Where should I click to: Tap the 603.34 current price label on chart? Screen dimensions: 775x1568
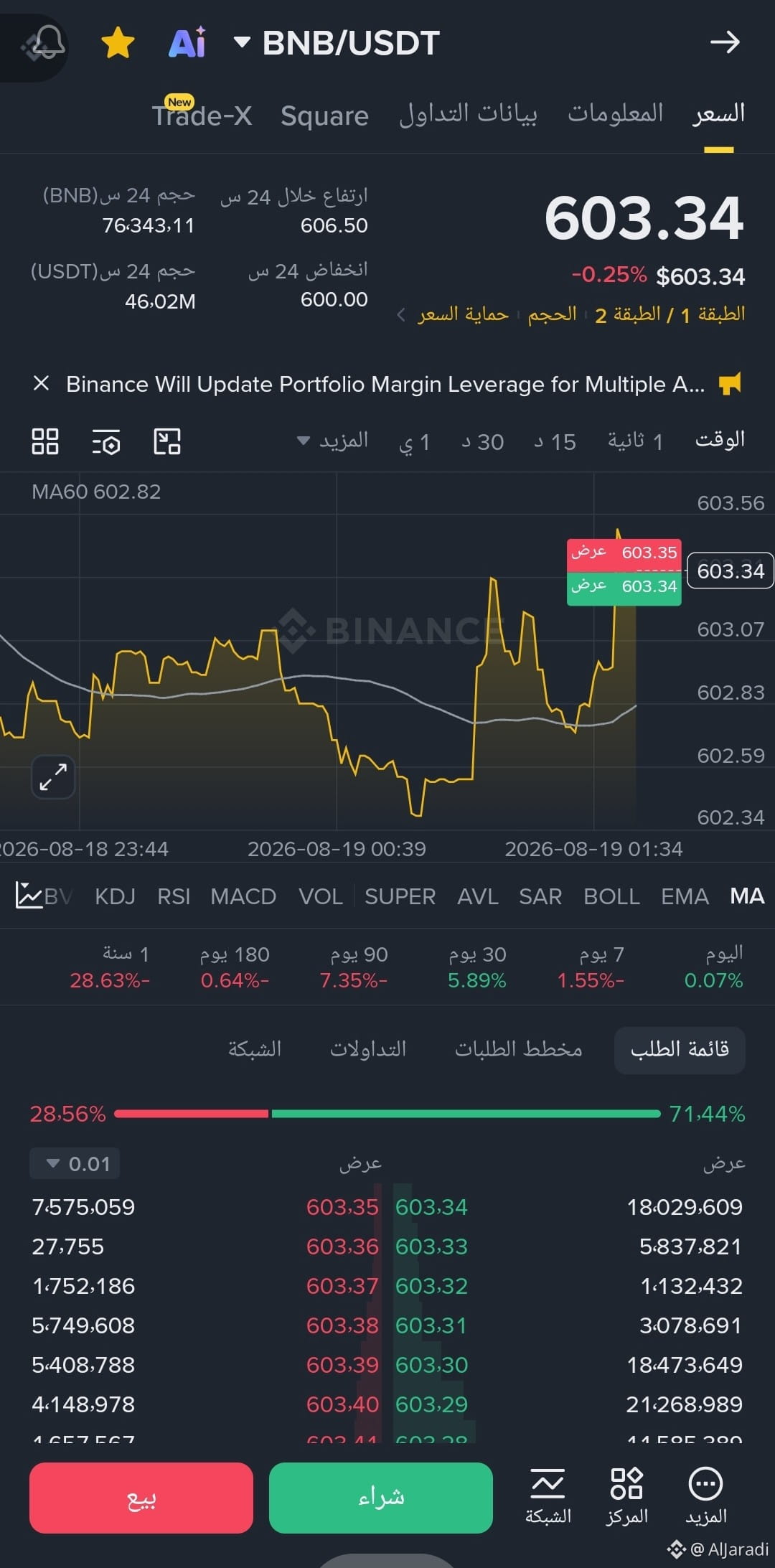[x=731, y=571]
